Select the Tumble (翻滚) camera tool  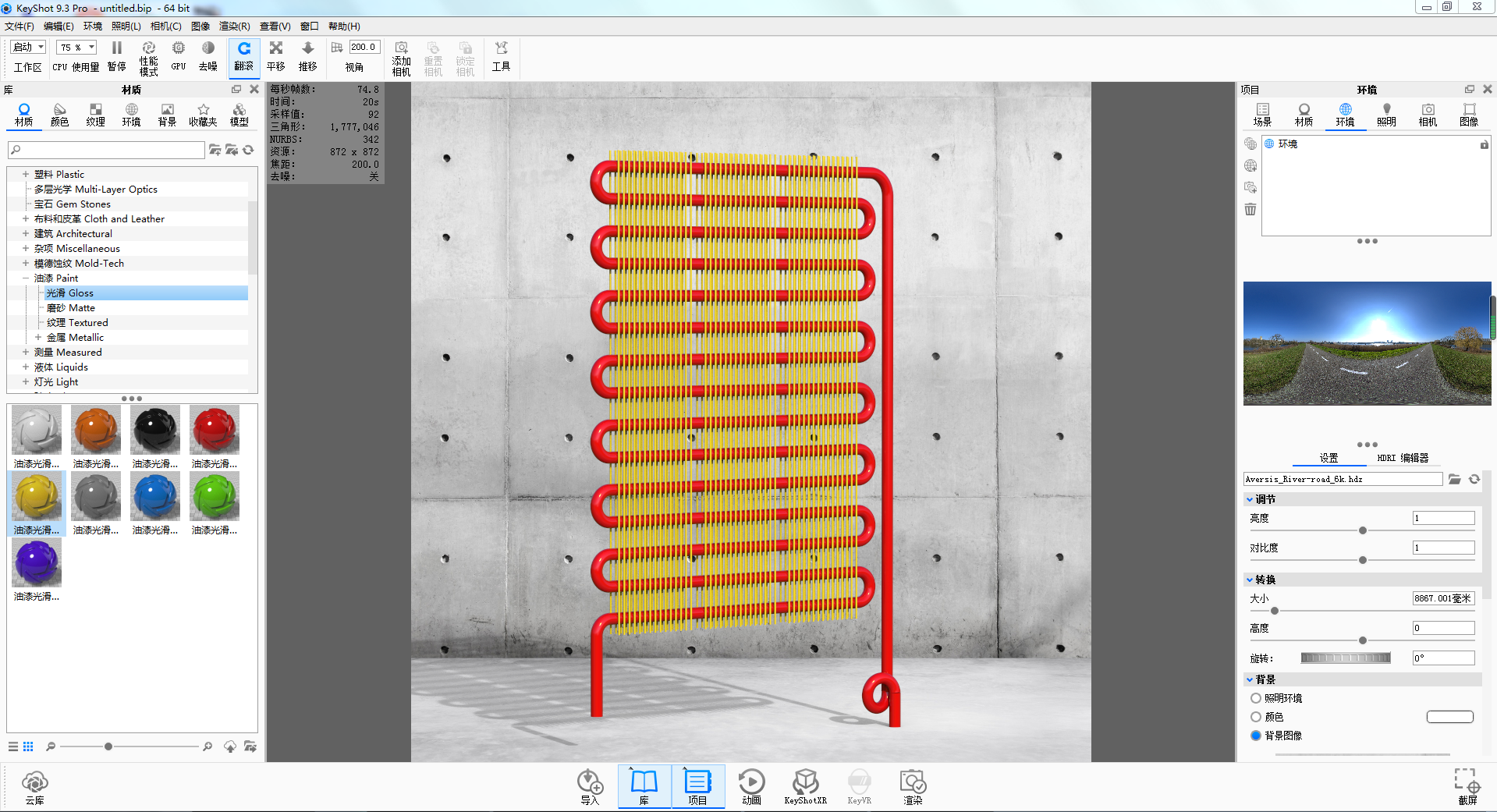pos(244,57)
